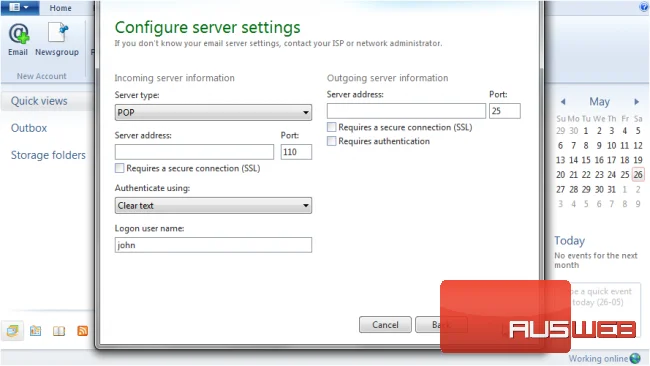Click the Working online globe icon
The height and width of the screenshot is (366, 650).
coord(635,359)
